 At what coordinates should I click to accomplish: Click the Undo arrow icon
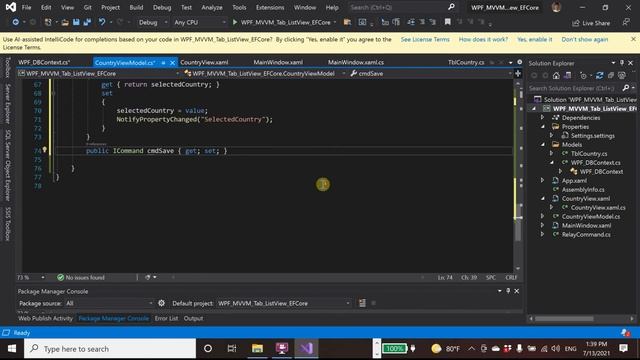[102, 22]
